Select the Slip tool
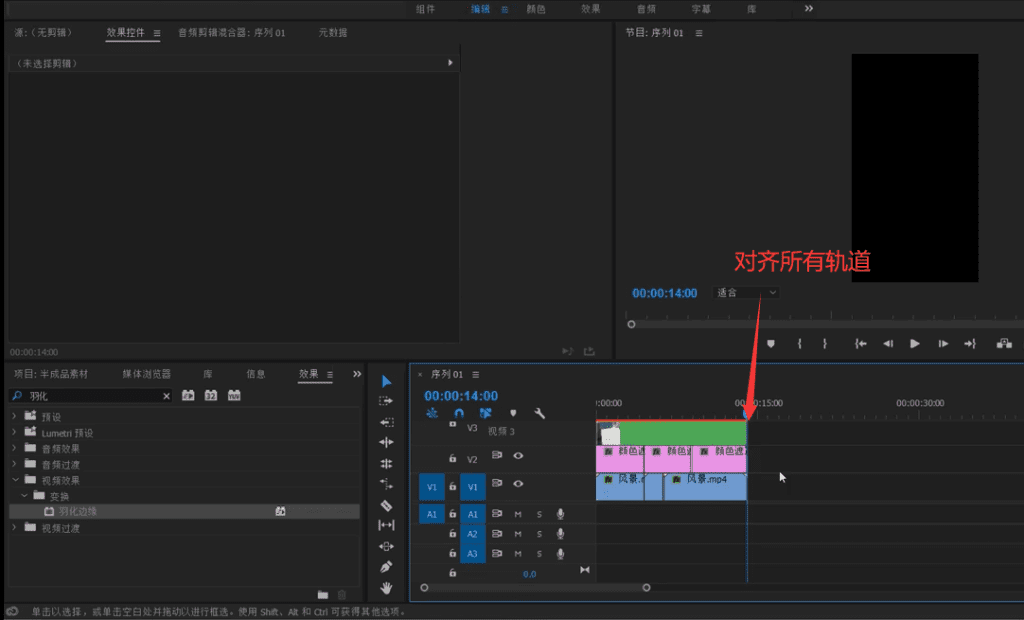This screenshot has height=620, width=1024. click(386, 525)
